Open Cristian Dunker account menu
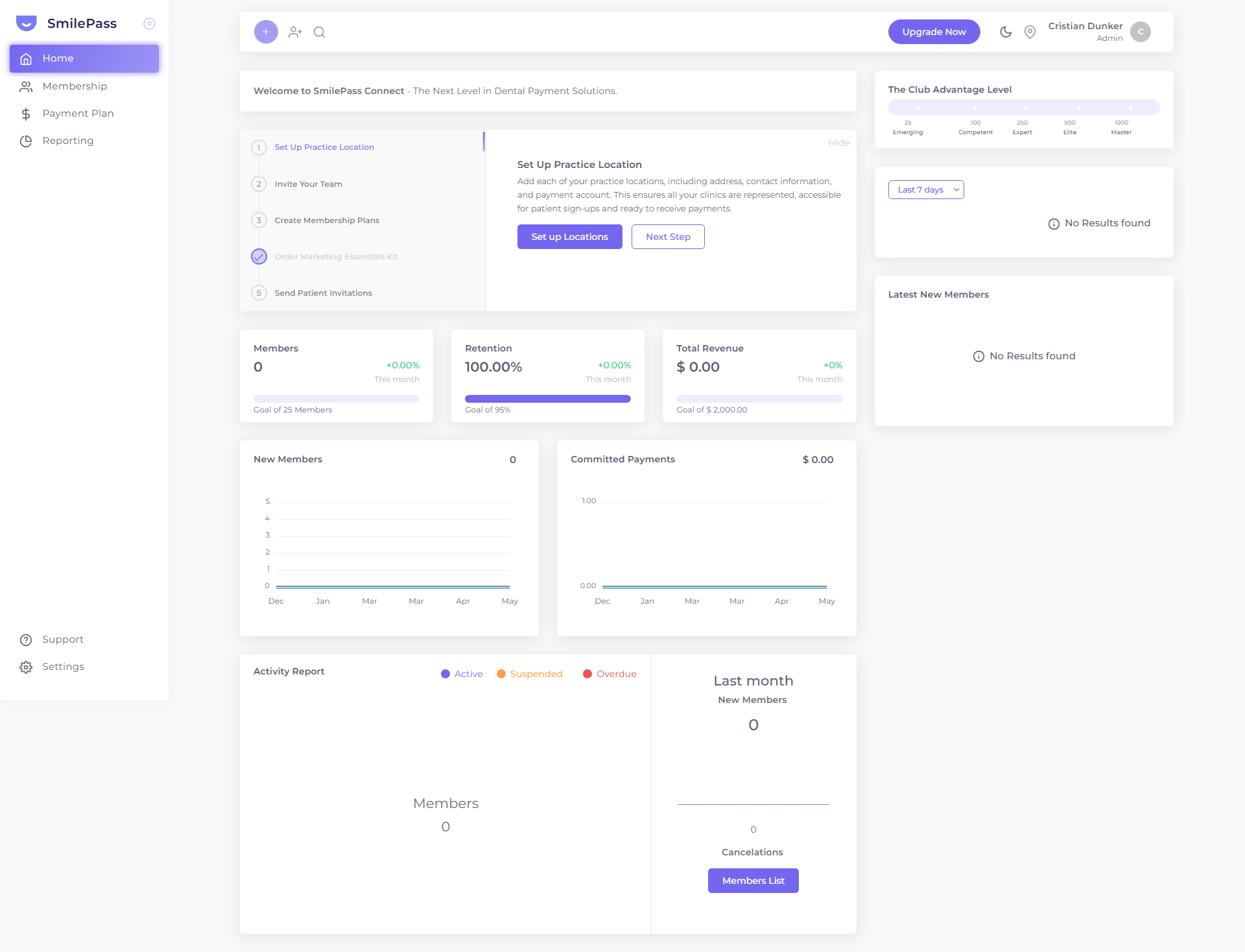Screen dimensions: 1245x952 [1085, 32]
